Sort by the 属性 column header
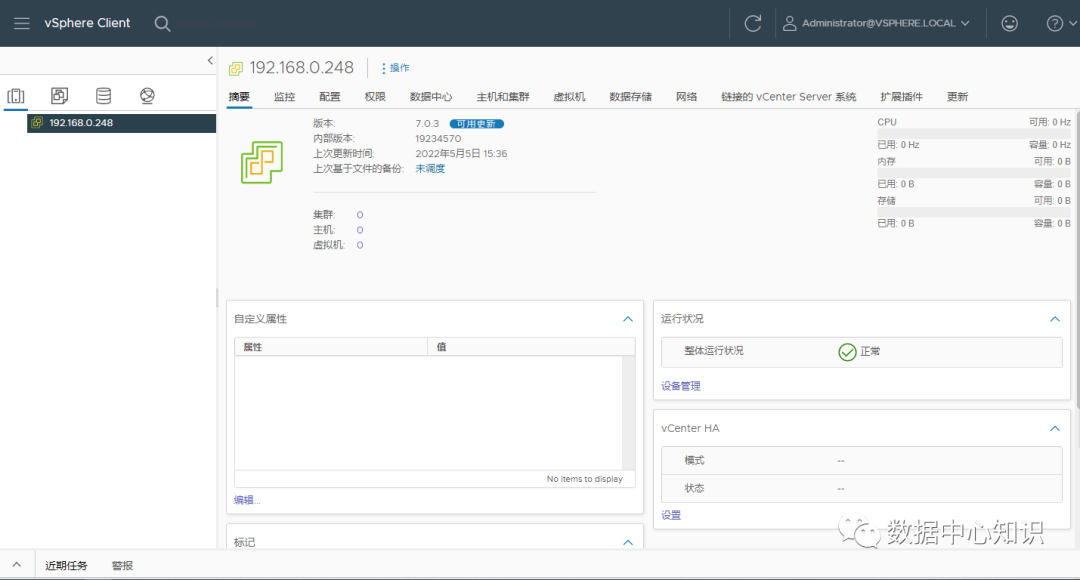The width and height of the screenshot is (1080, 580). pyautogui.click(x=331, y=347)
